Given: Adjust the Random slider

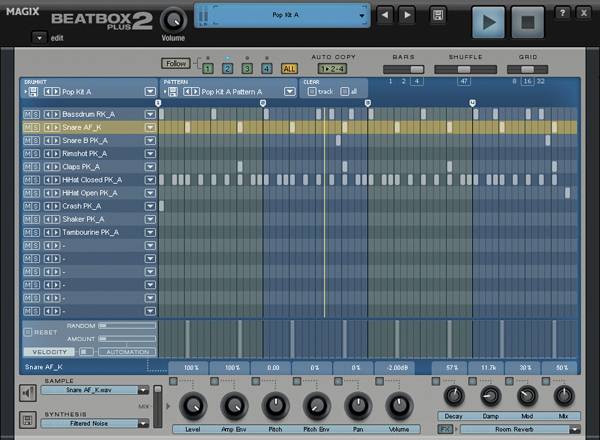Looking at the screenshot, I should pyautogui.click(x=127, y=326).
